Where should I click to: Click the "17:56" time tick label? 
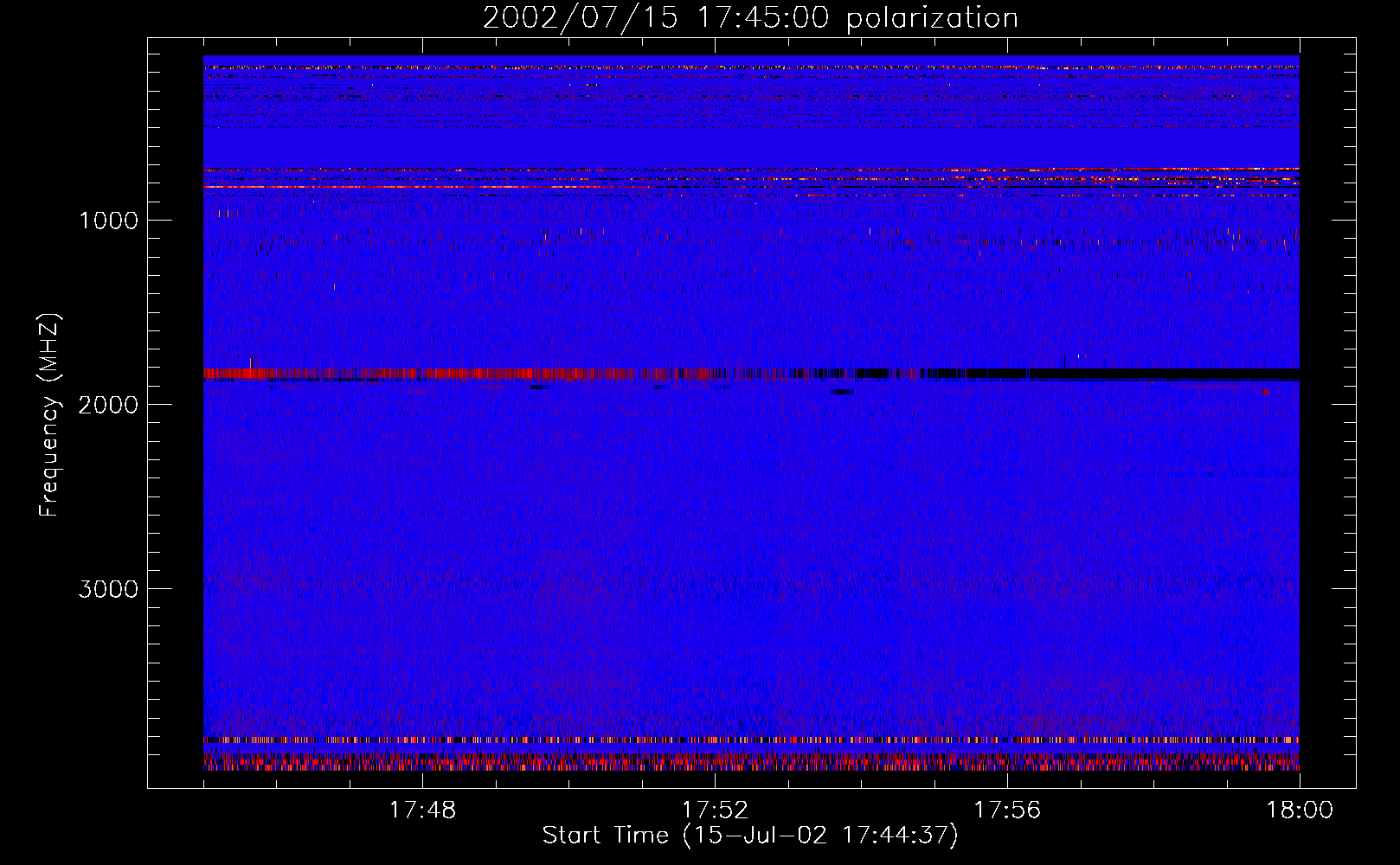pyautogui.click(x=1007, y=811)
